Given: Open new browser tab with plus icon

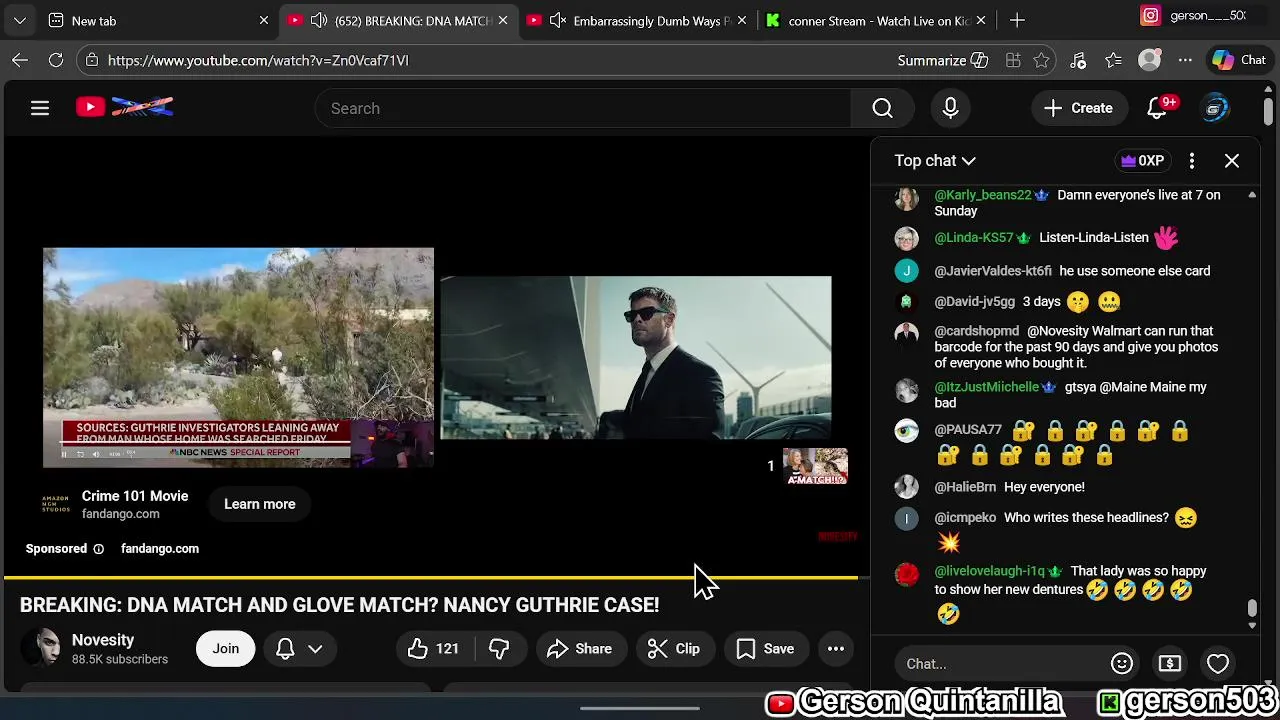Looking at the screenshot, I should (x=1017, y=20).
